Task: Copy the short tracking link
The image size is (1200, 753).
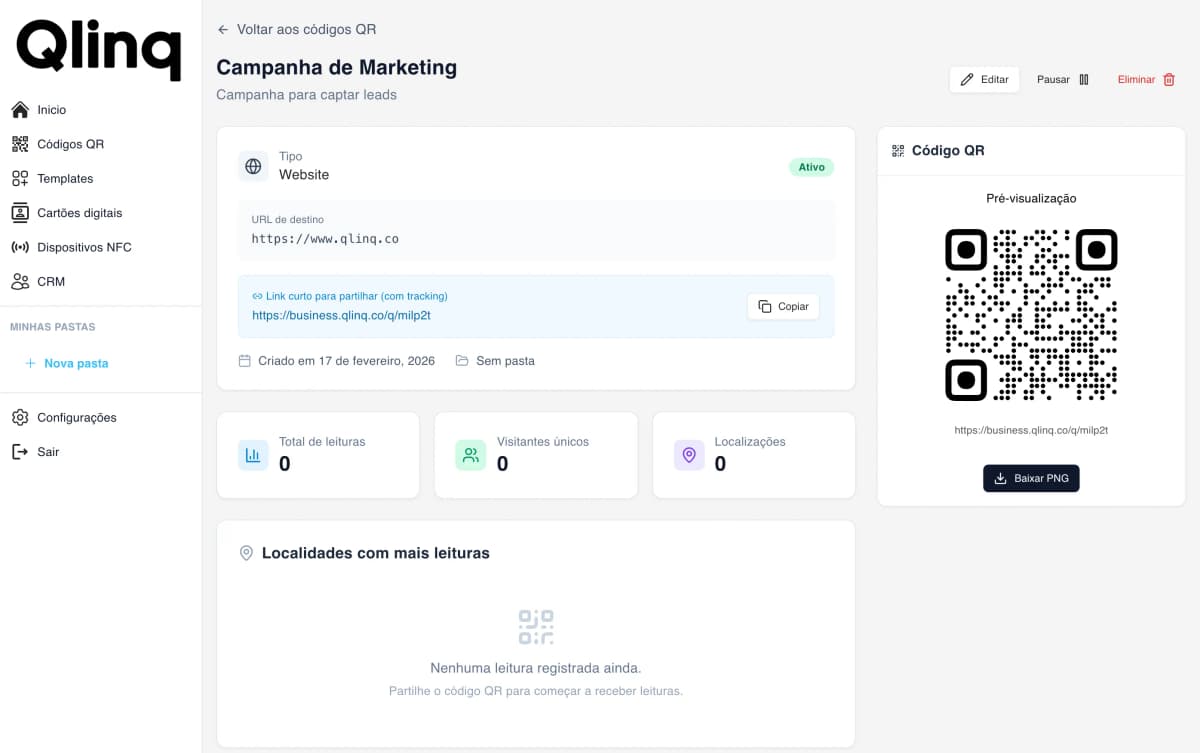Action: click(x=783, y=306)
